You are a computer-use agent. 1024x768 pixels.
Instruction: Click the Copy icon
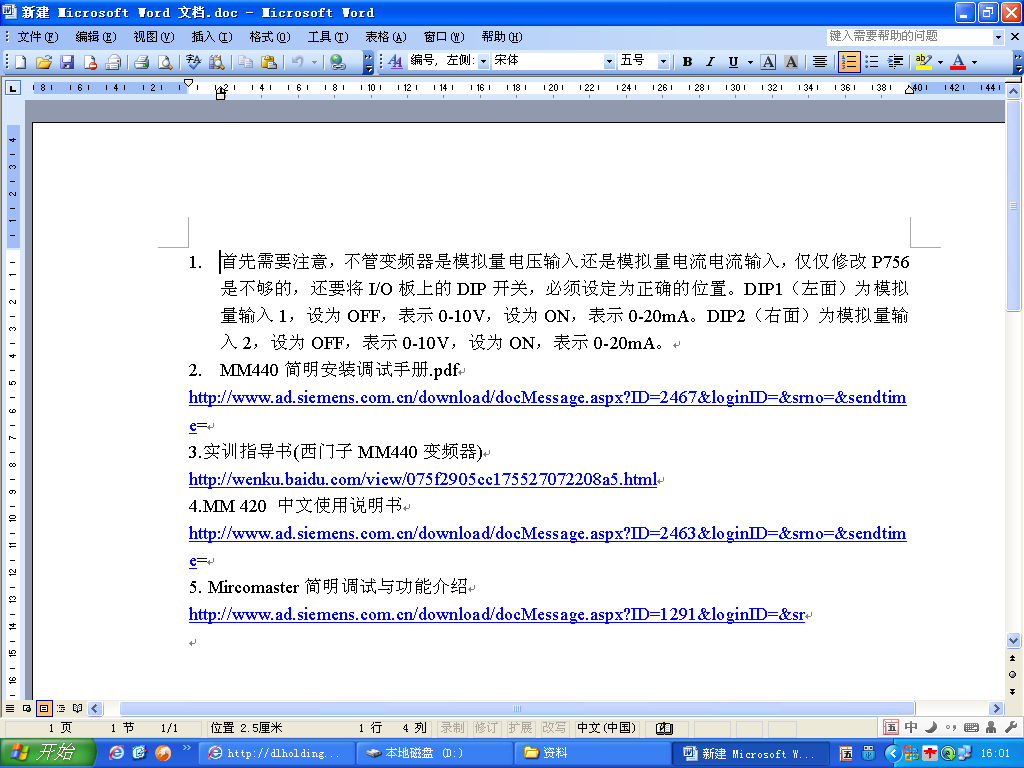245,62
